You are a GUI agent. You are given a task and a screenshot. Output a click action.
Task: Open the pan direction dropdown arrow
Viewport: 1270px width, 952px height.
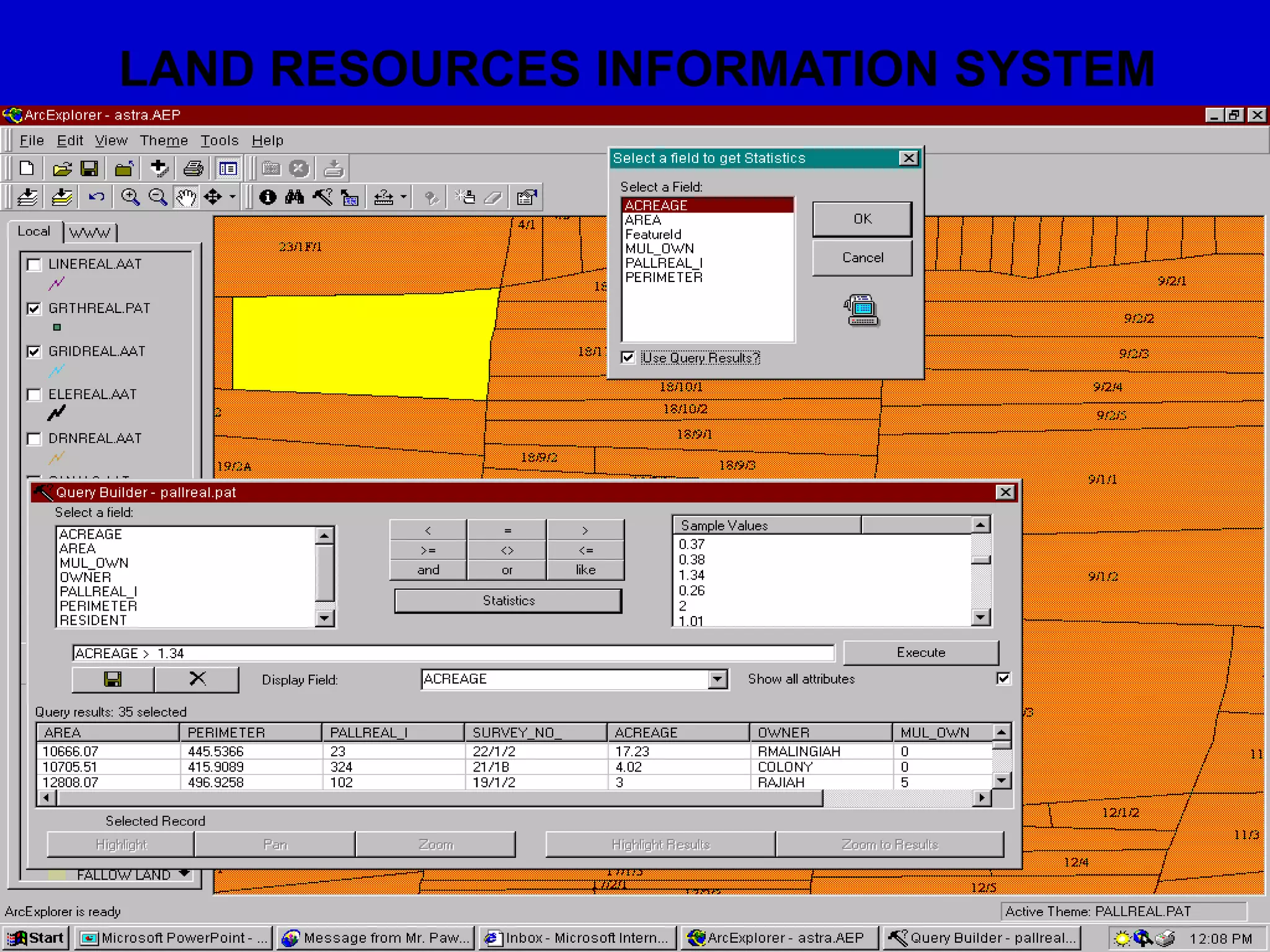coord(233,198)
